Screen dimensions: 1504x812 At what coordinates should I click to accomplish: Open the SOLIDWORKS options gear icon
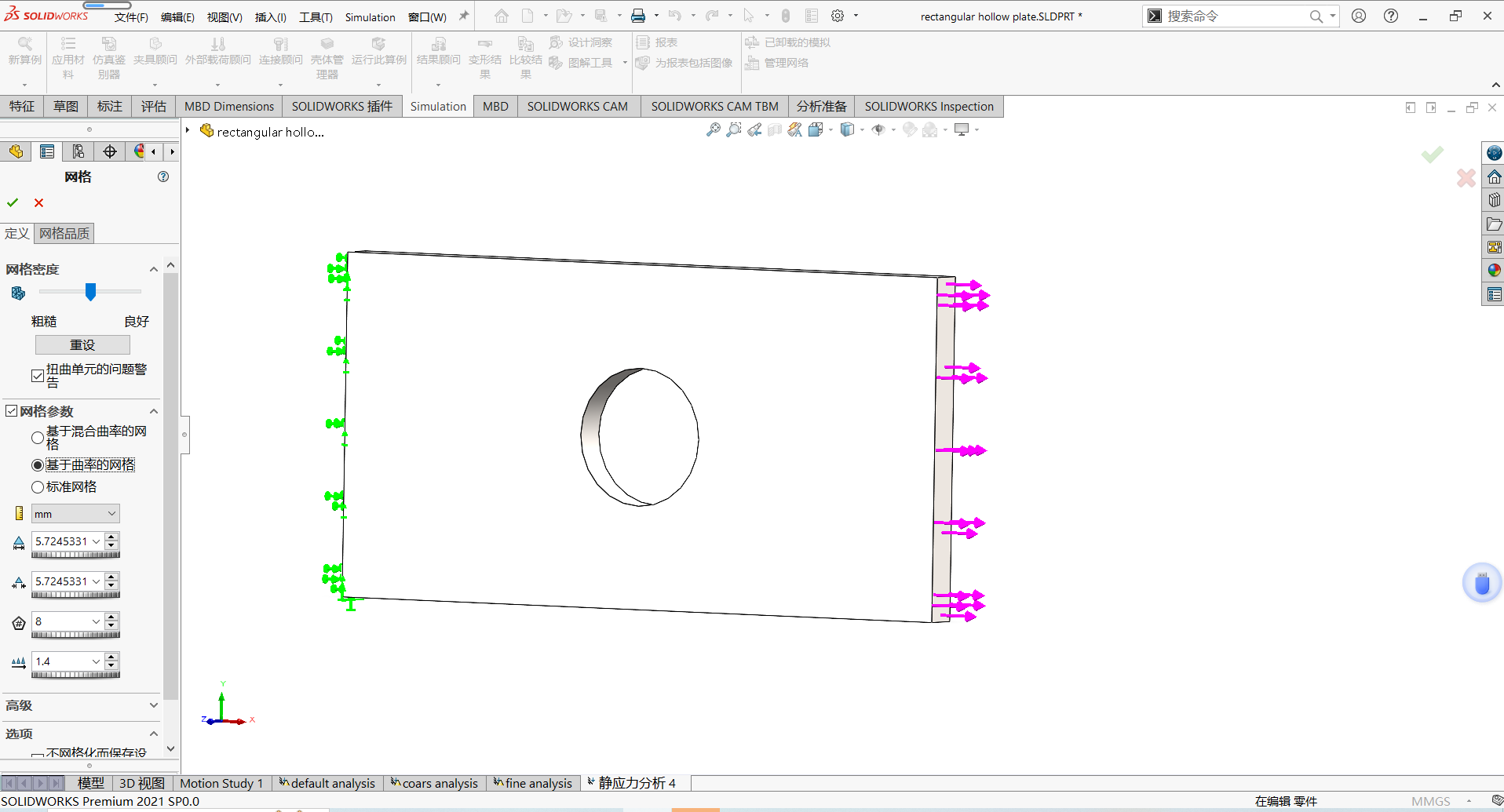838,16
